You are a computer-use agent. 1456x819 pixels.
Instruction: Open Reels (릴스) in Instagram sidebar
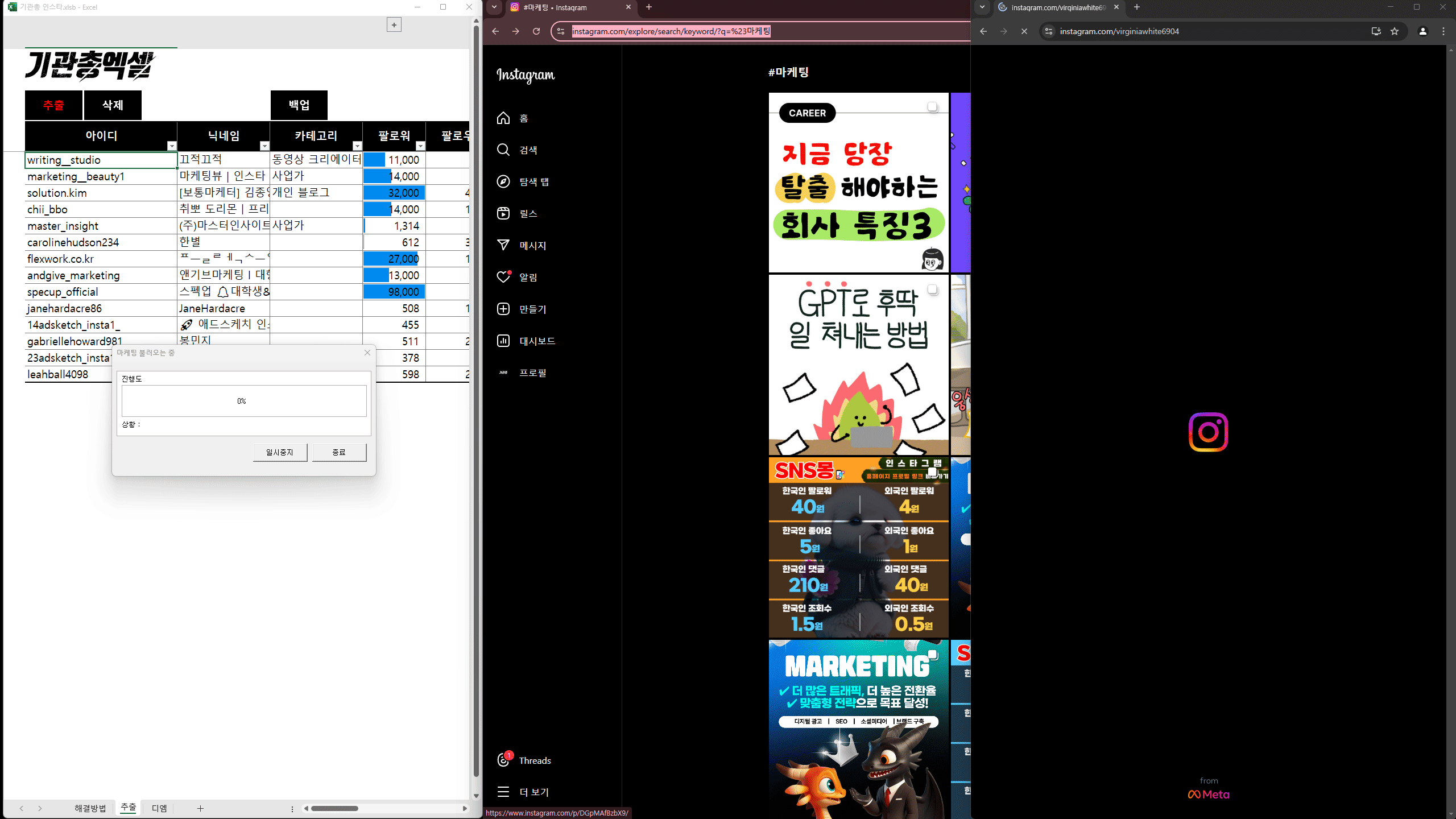click(517, 214)
